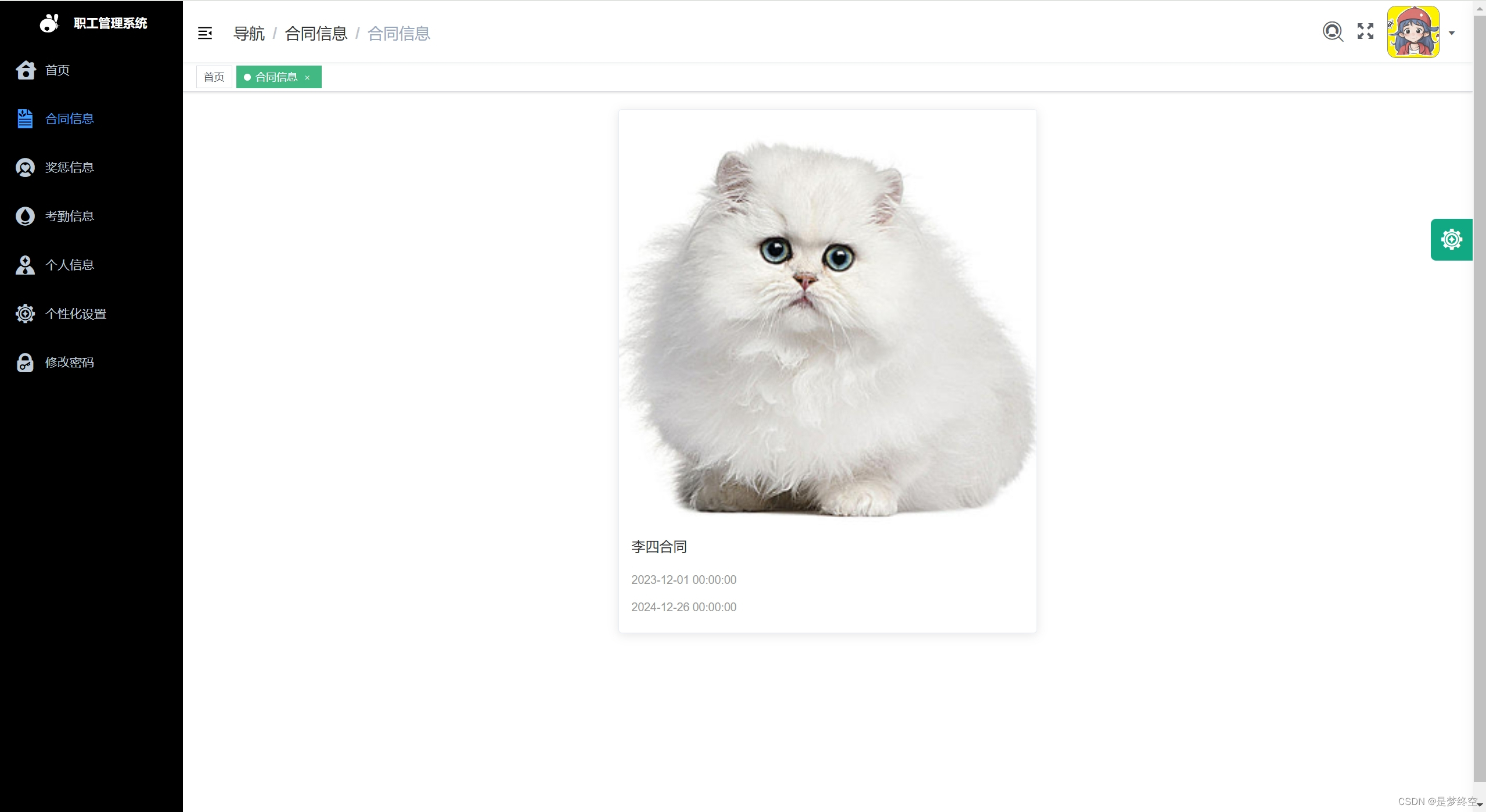The height and width of the screenshot is (812, 1486).
Task: Open 奖惩信息 menu item in sidebar
Action: click(x=91, y=168)
